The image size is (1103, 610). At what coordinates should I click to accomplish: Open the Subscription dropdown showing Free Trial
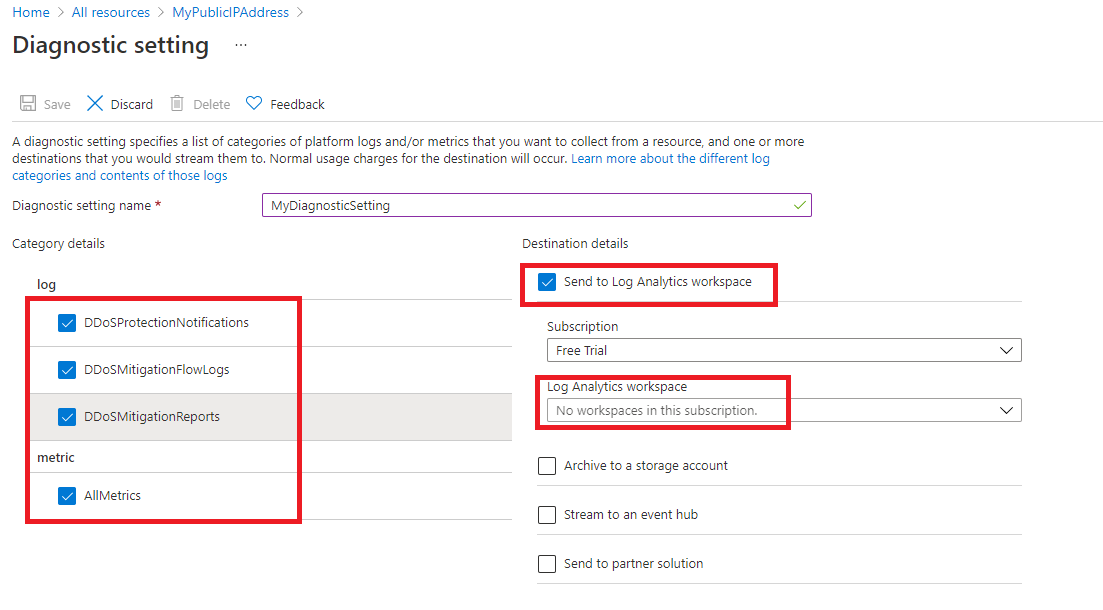tap(1008, 349)
